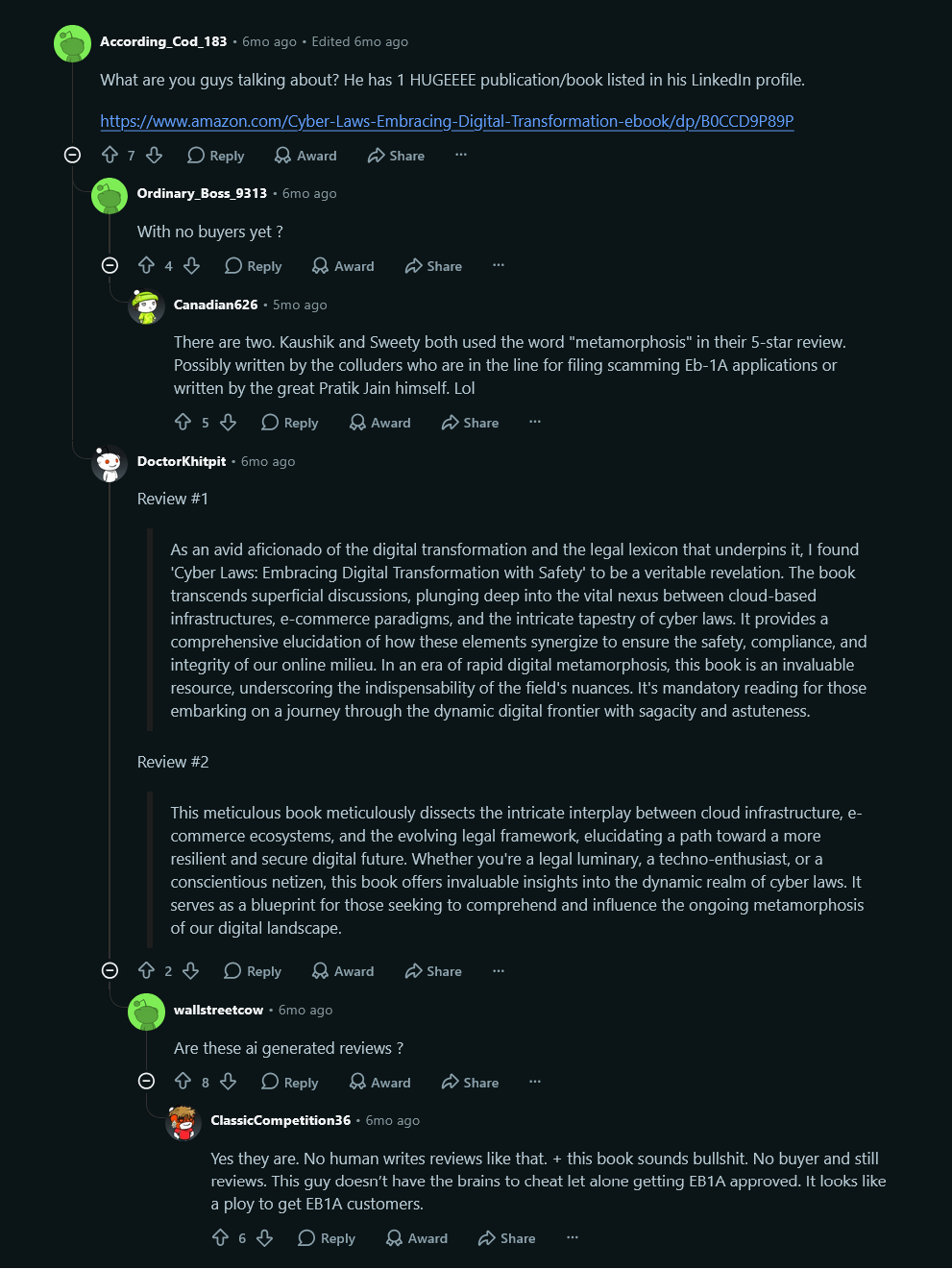Reply to DoctorKhitpit's comment
Viewport: 952px width, 1269px height.
[x=253, y=970]
